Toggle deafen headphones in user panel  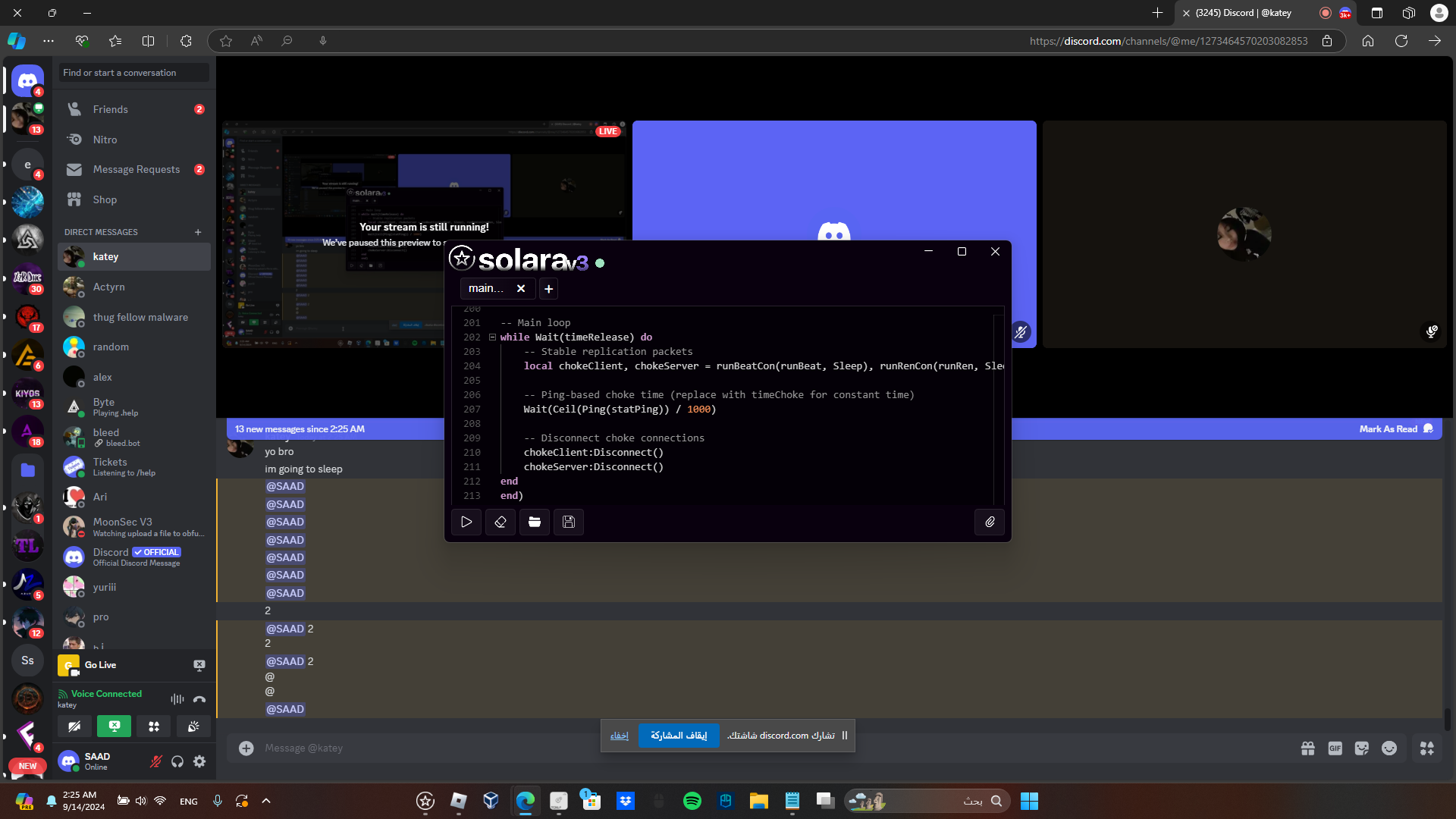pos(177,761)
